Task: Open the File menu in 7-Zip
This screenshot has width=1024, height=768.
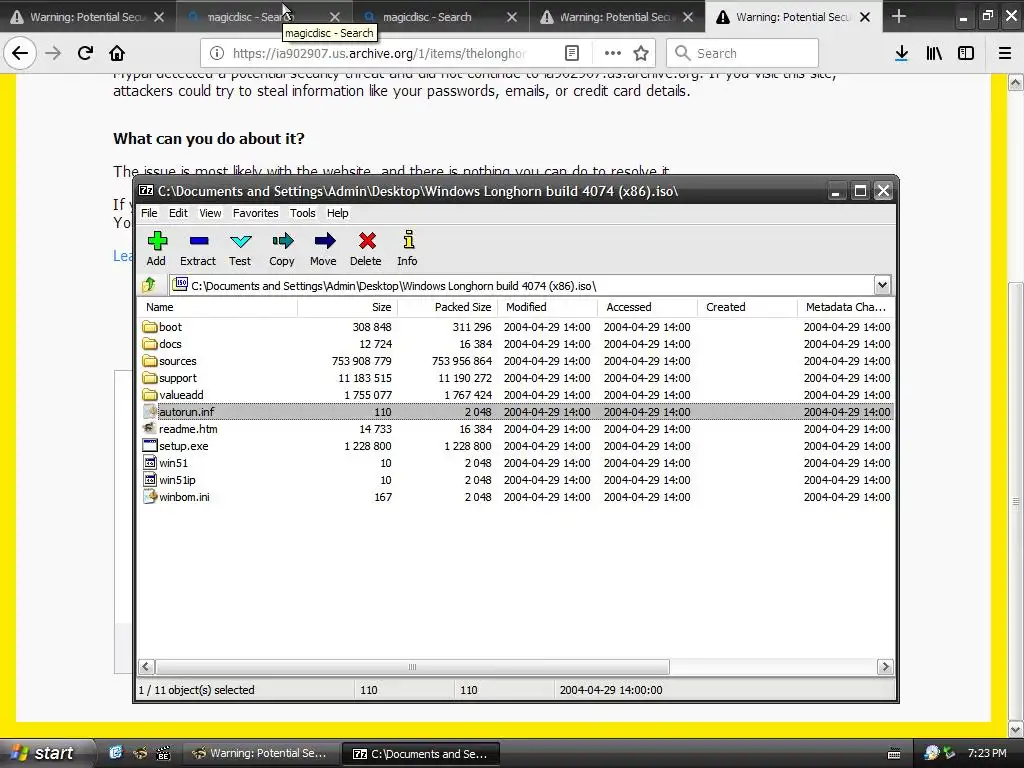Action: tap(149, 213)
